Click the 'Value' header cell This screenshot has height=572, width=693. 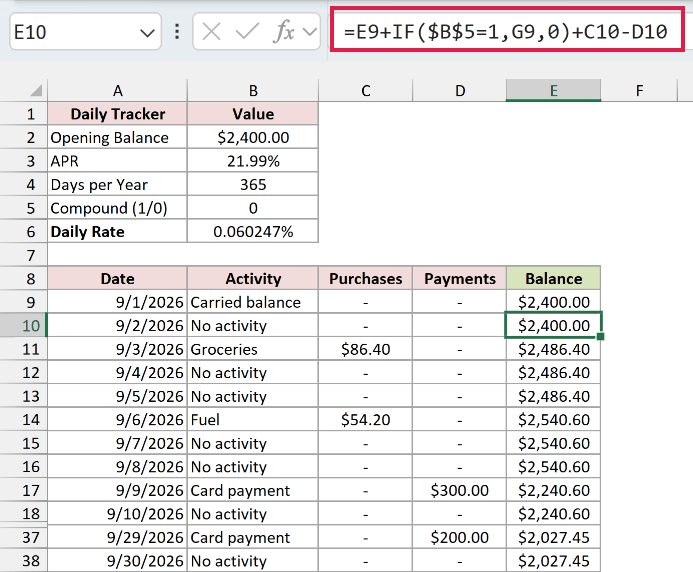(253, 114)
